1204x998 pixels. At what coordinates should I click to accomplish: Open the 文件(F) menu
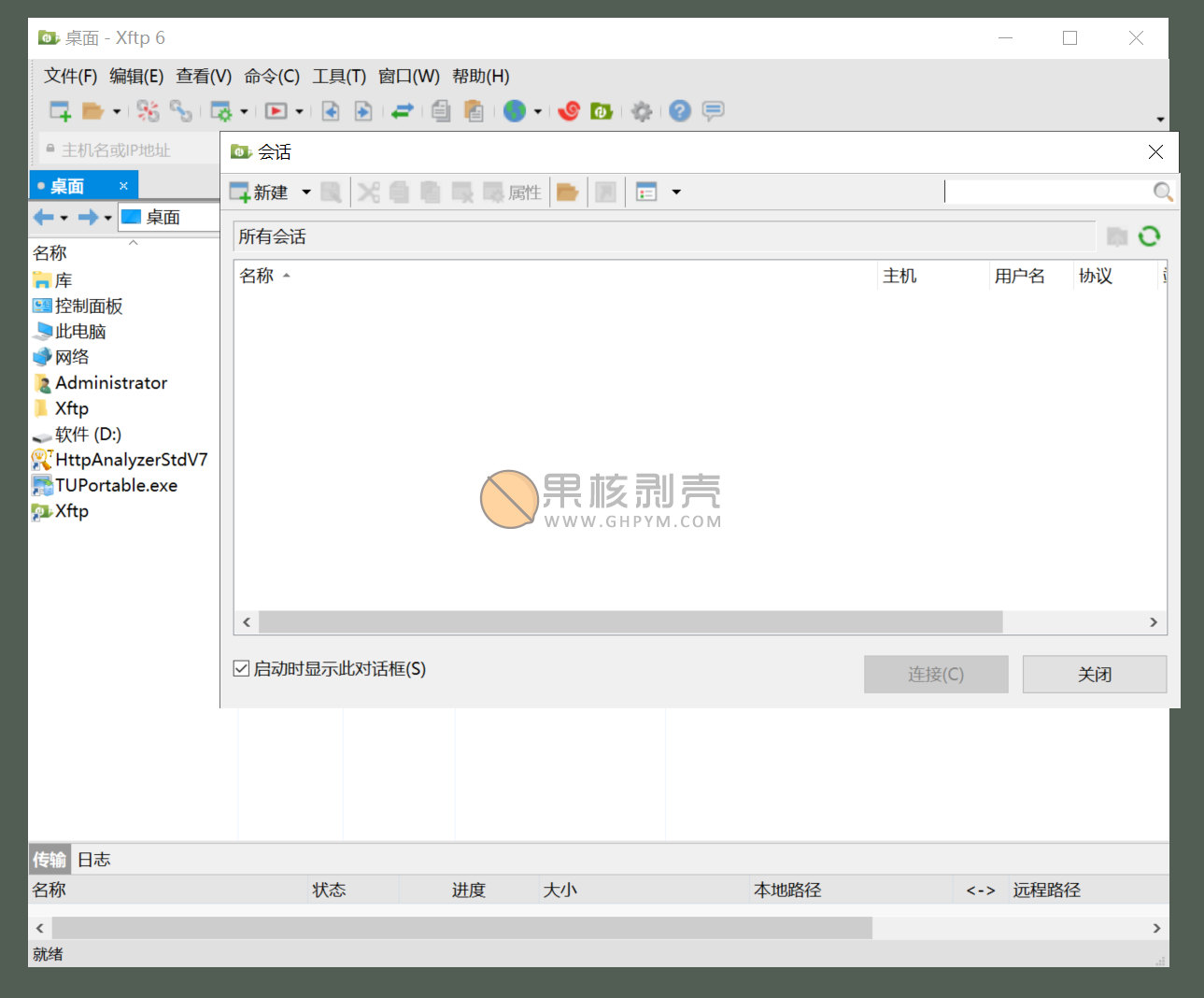pos(70,77)
